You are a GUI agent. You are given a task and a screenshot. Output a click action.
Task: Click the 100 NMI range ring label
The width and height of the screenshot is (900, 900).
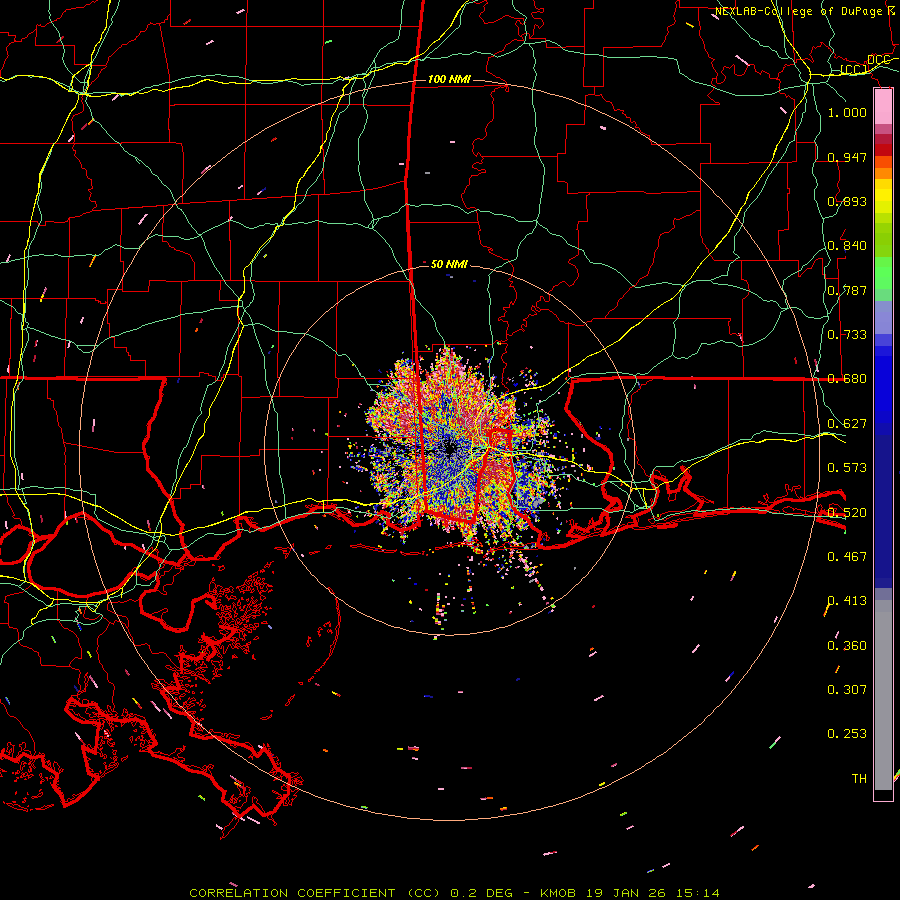[x=449, y=79]
